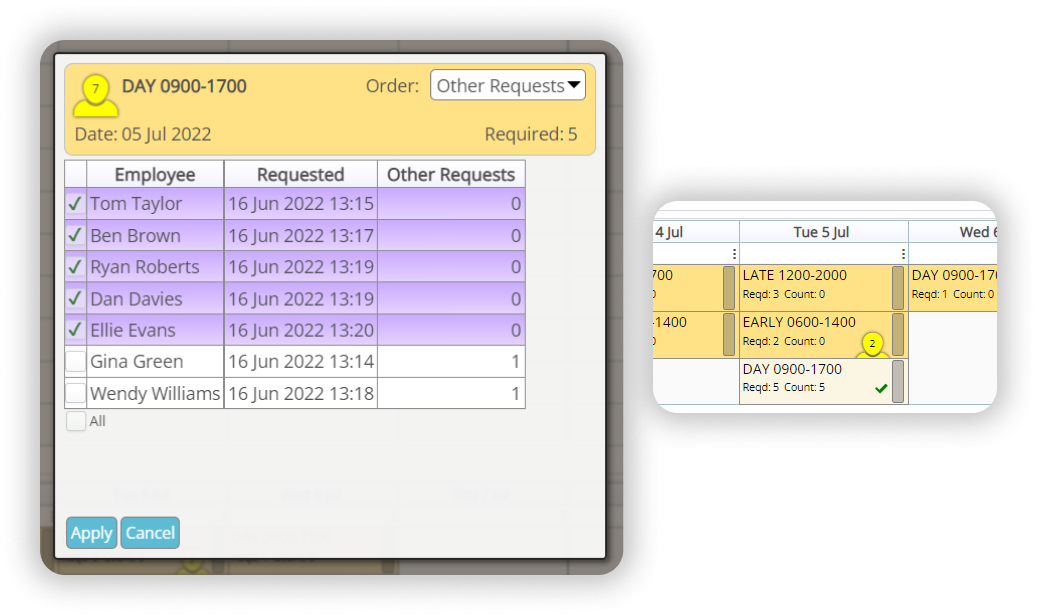The image size is (1037, 615).
Task: Select Wendy Williams's row in the table
Action: (x=155, y=393)
